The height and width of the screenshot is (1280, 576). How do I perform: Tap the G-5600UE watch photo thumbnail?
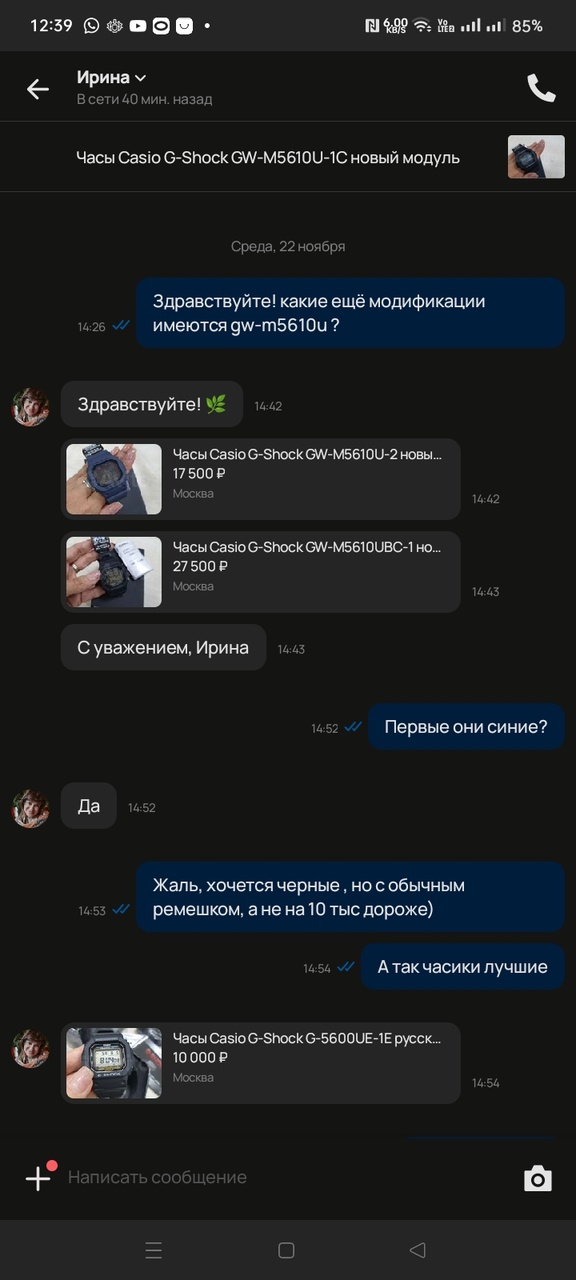114,1063
